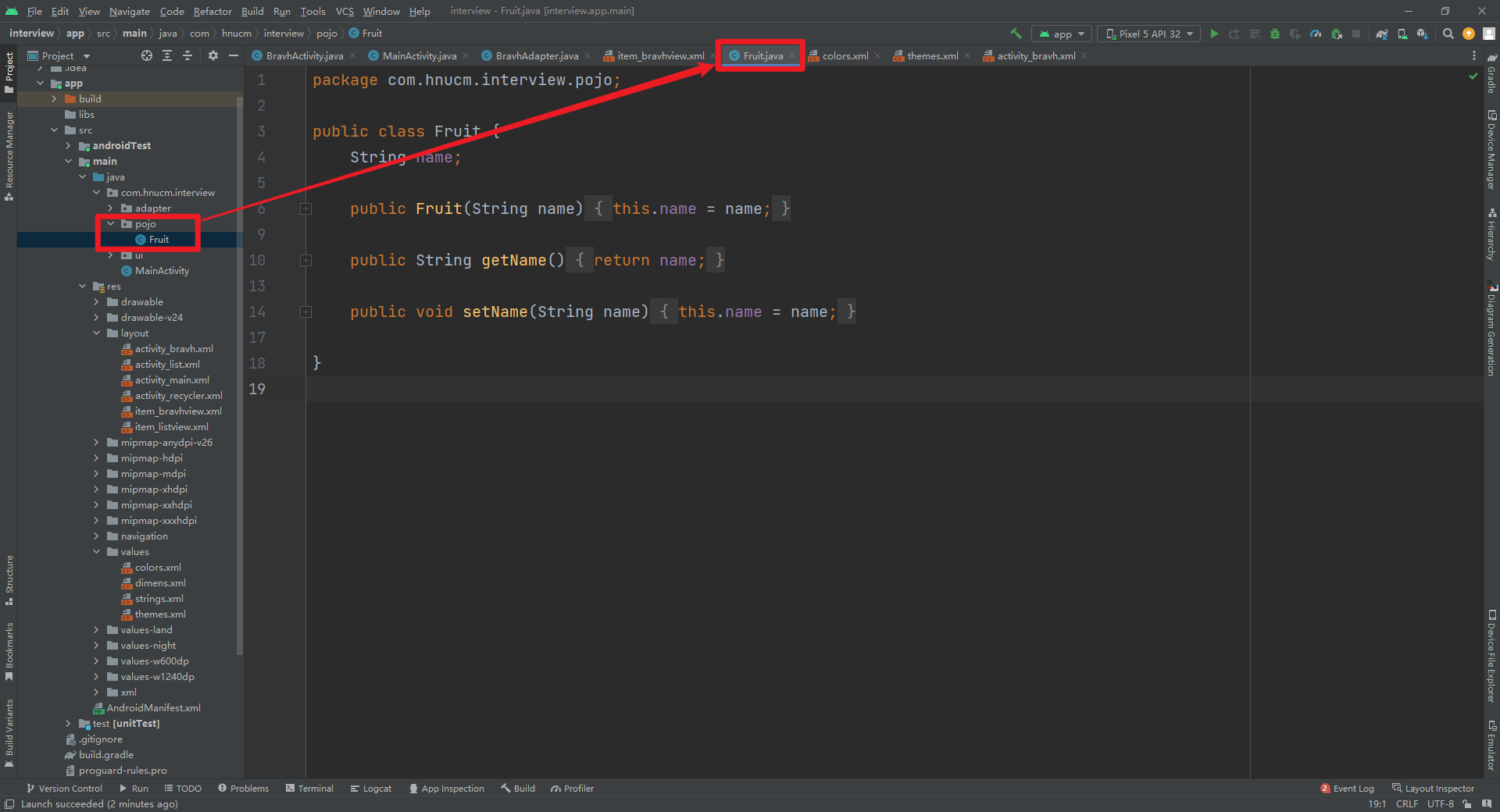Open the VCS menu
This screenshot has height=812, width=1500.
[345, 11]
